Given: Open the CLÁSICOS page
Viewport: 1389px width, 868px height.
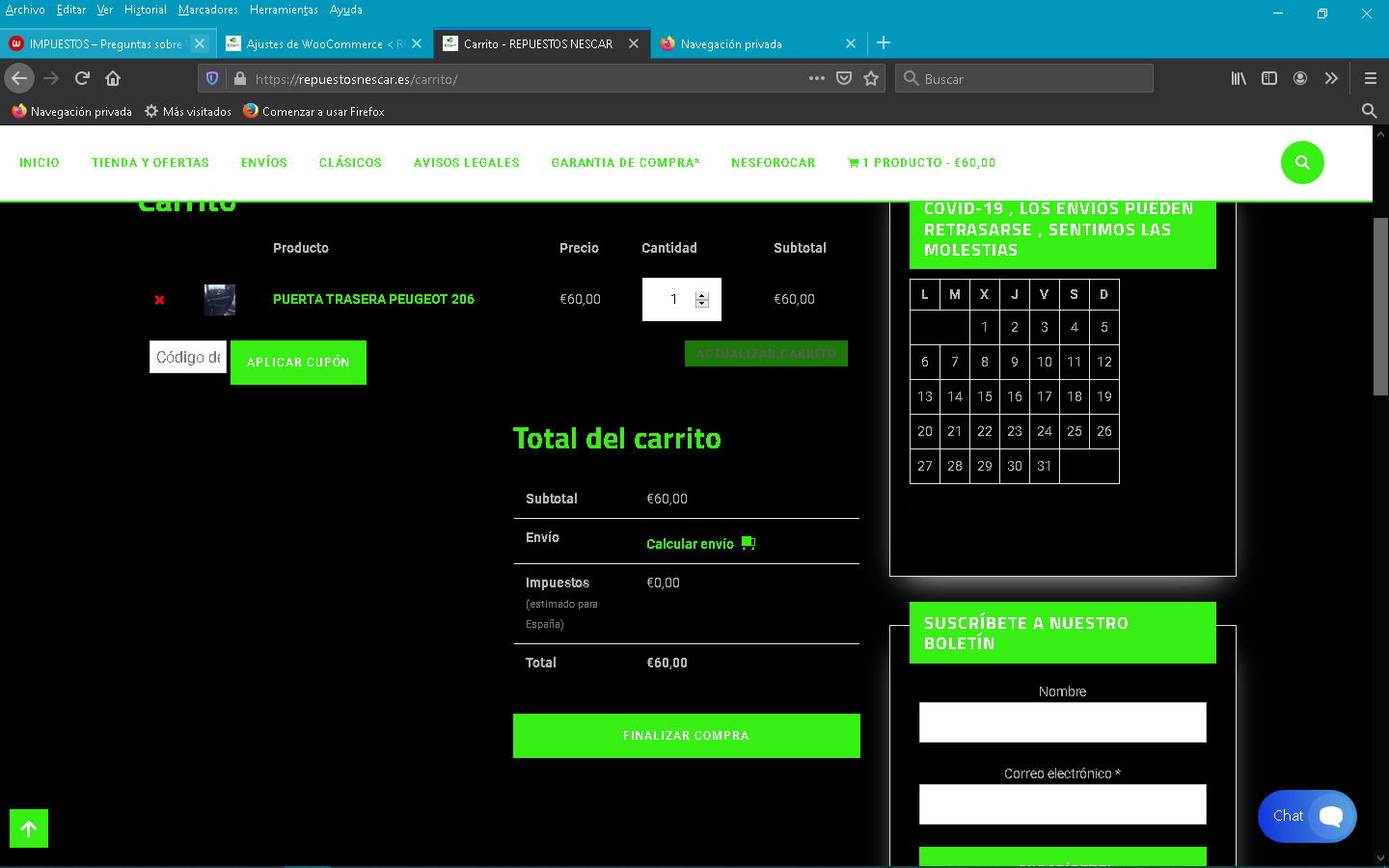Looking at the screenshot, I should (x=350, y=163).
